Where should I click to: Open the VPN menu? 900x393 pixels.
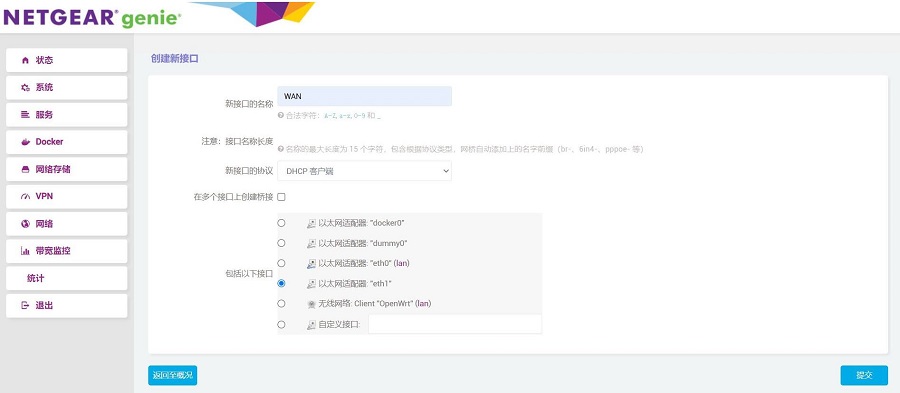(x=67, y=196)
